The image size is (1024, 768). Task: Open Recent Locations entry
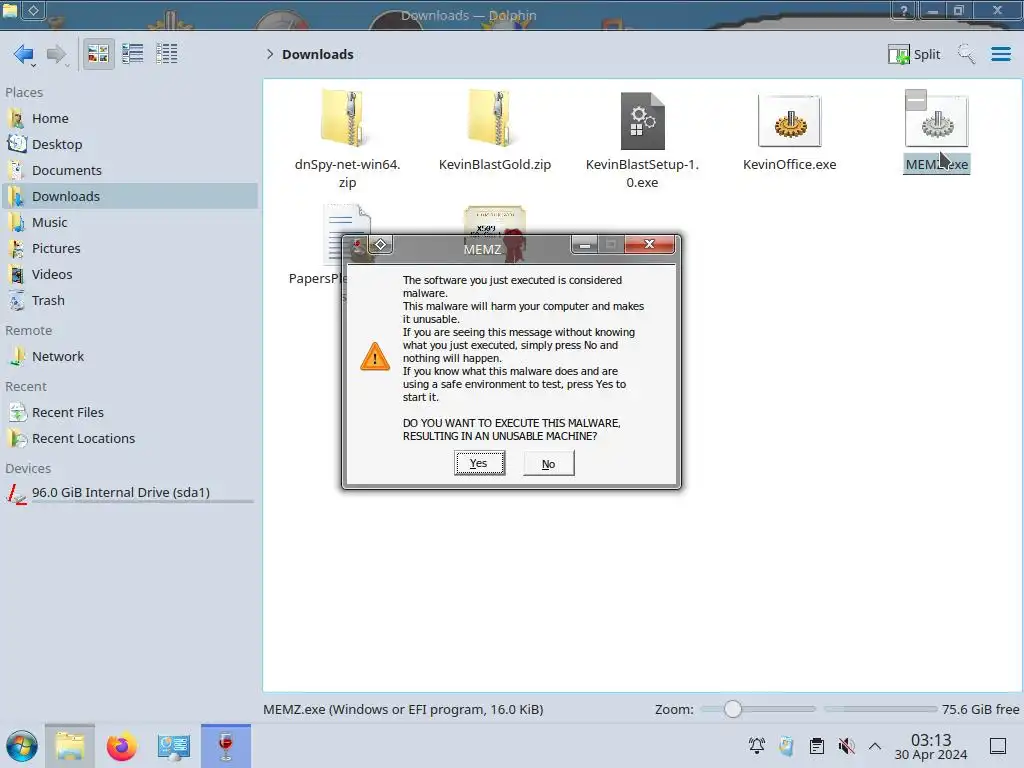129,439
